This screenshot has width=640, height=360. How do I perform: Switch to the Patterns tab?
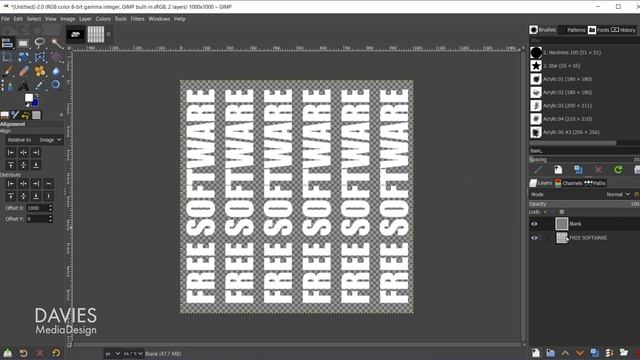(x=572, y=30)
